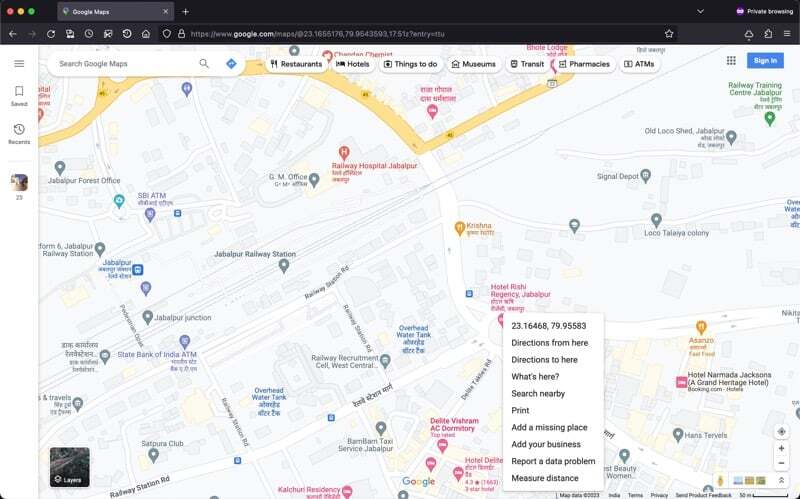Choose Report a data problem

(553, 461)
